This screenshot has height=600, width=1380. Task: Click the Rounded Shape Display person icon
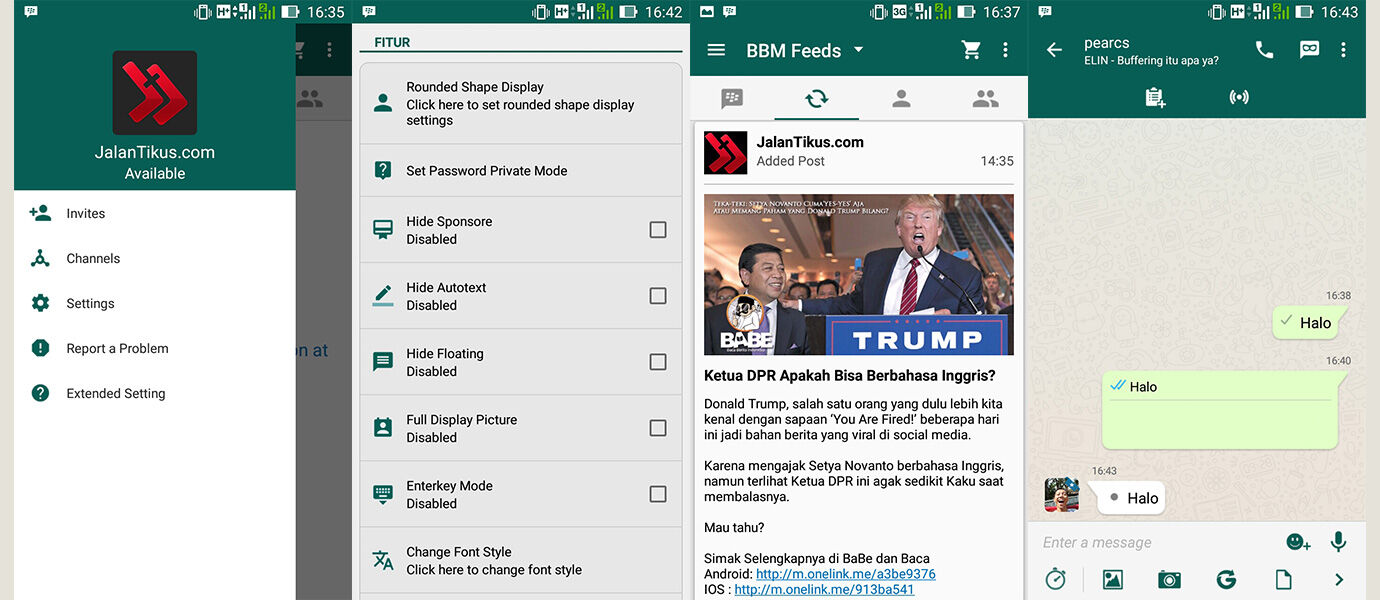click(x=383, y=103)
